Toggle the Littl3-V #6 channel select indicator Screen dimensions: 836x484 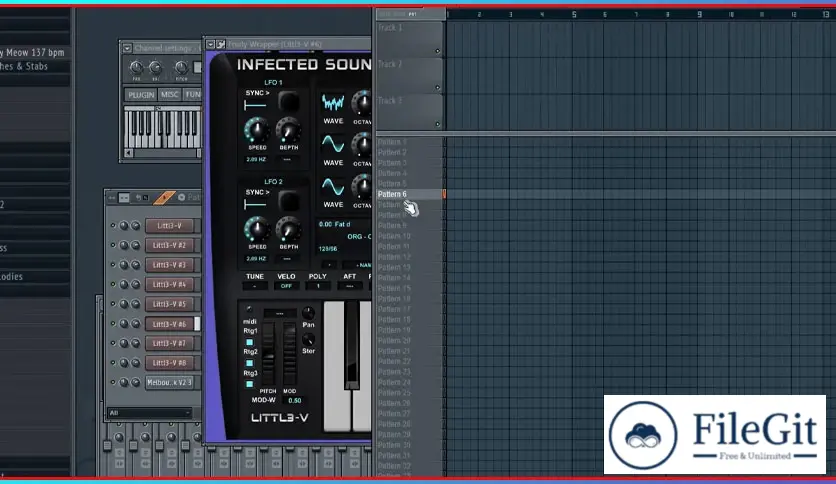197,324
